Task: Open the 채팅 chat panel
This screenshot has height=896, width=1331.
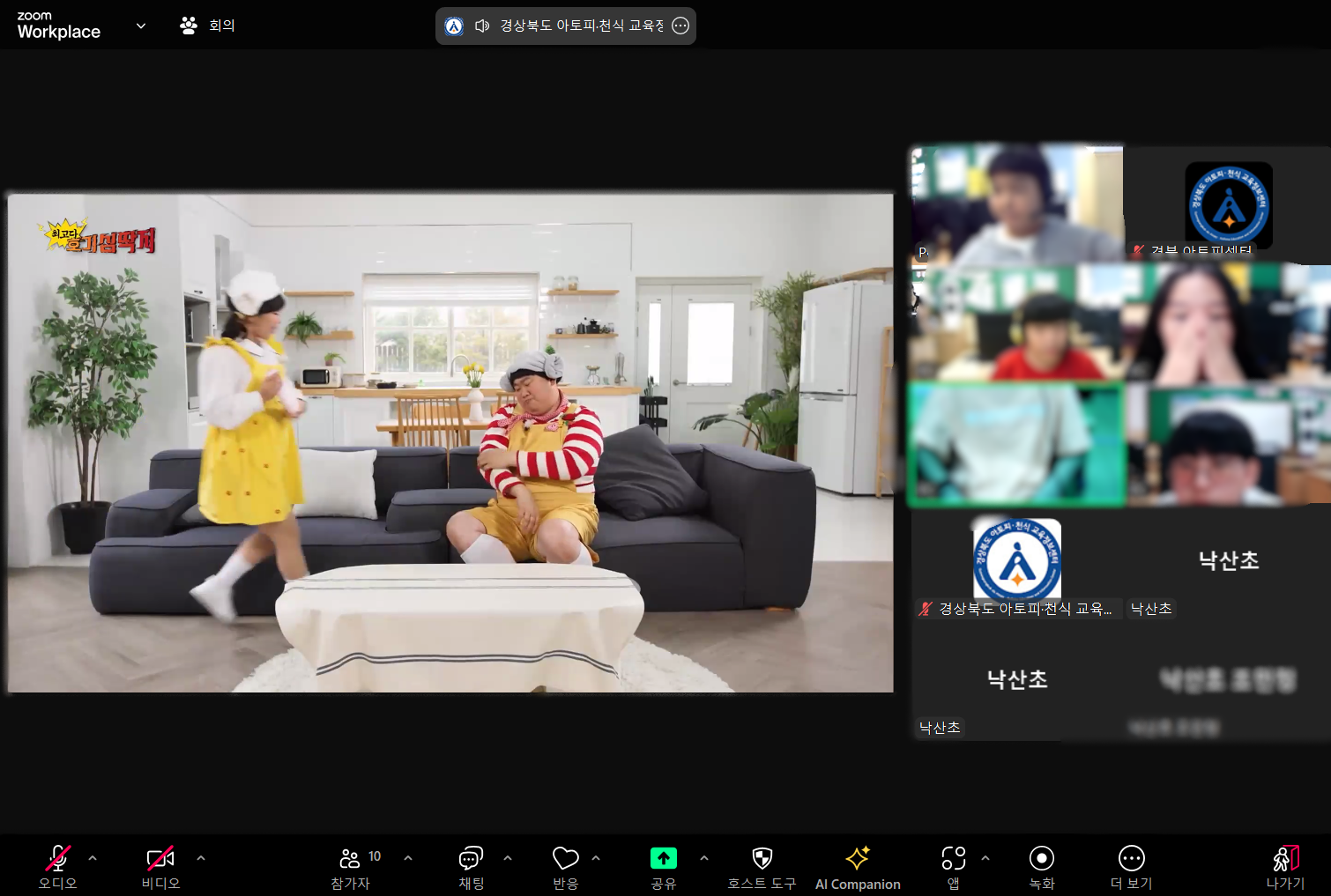Action: [x=472, y=867]
